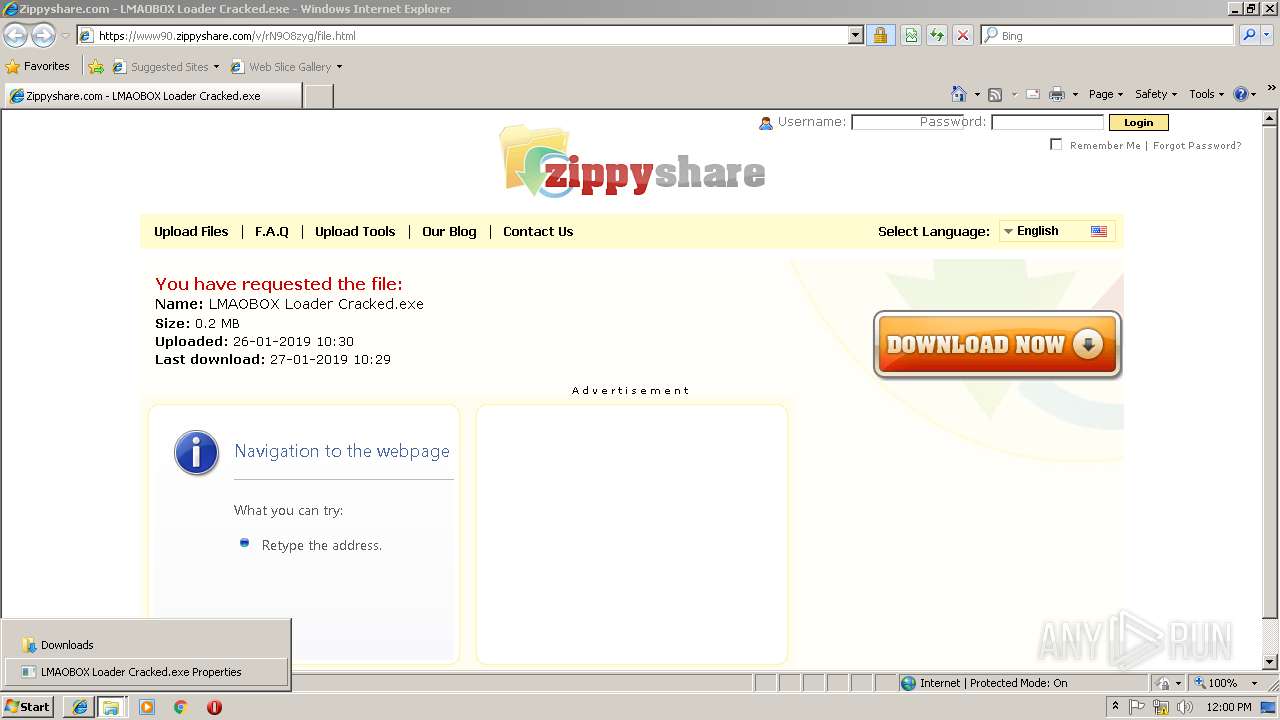This screenshot has width=1280, height=720.
Task: Click the Zippyshare logo
Action: click(633, 161)
